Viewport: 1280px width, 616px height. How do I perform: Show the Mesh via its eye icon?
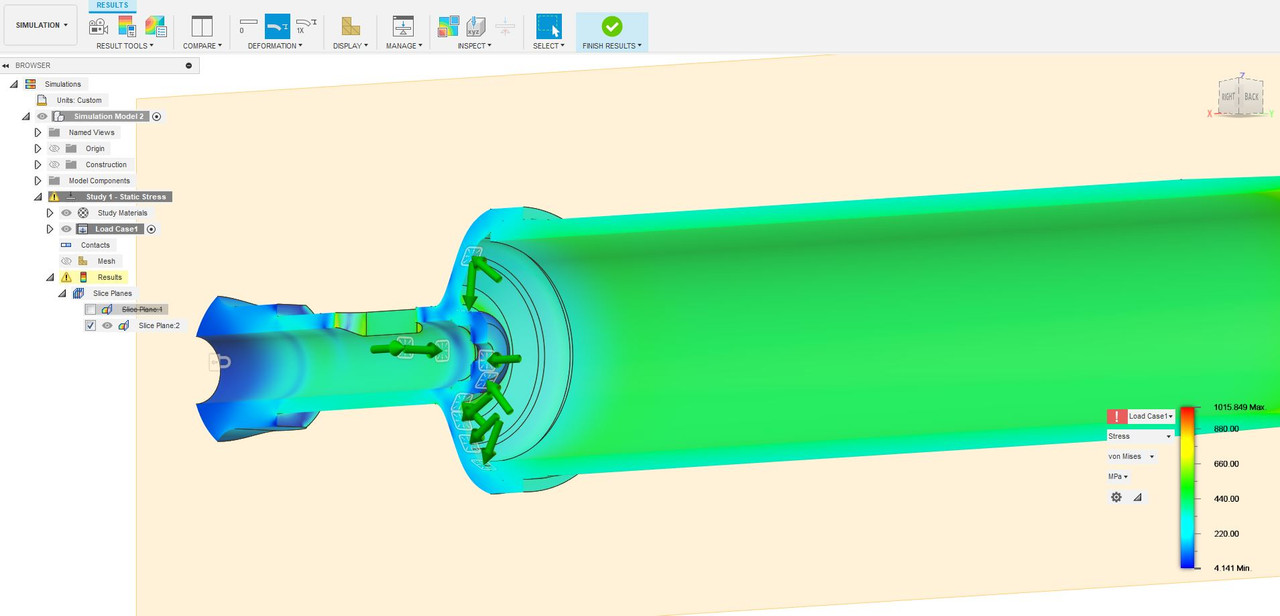(x=66, y=261)
